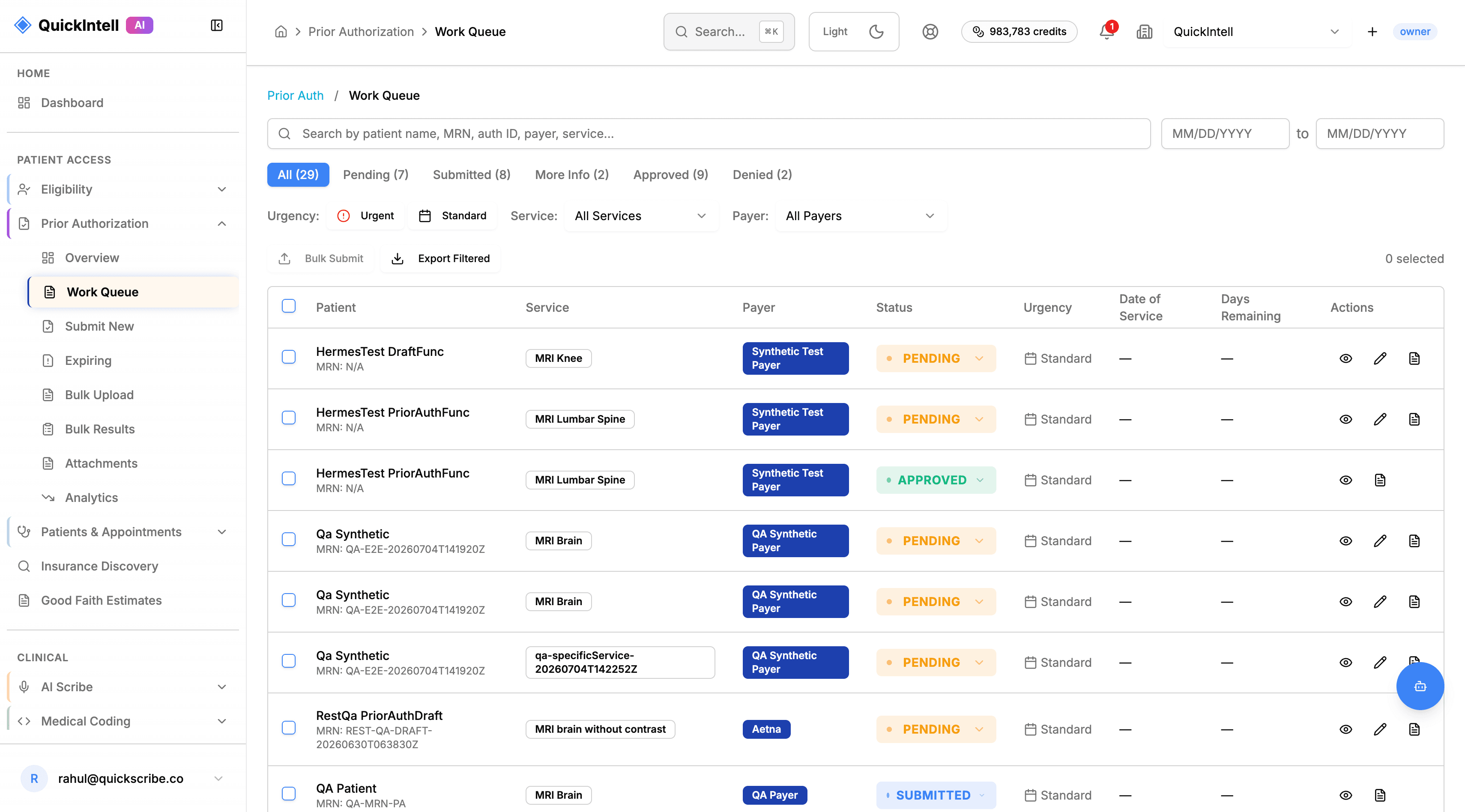Image resolution: width=1465 pixels, height=812 pixels.
Task: Click the organization building icon
Action: 1144,32
